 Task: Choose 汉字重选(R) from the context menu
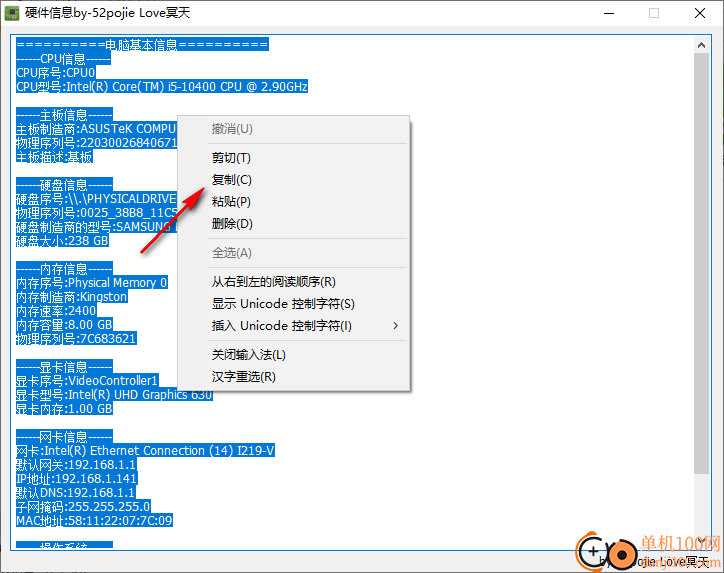(293, 377)
